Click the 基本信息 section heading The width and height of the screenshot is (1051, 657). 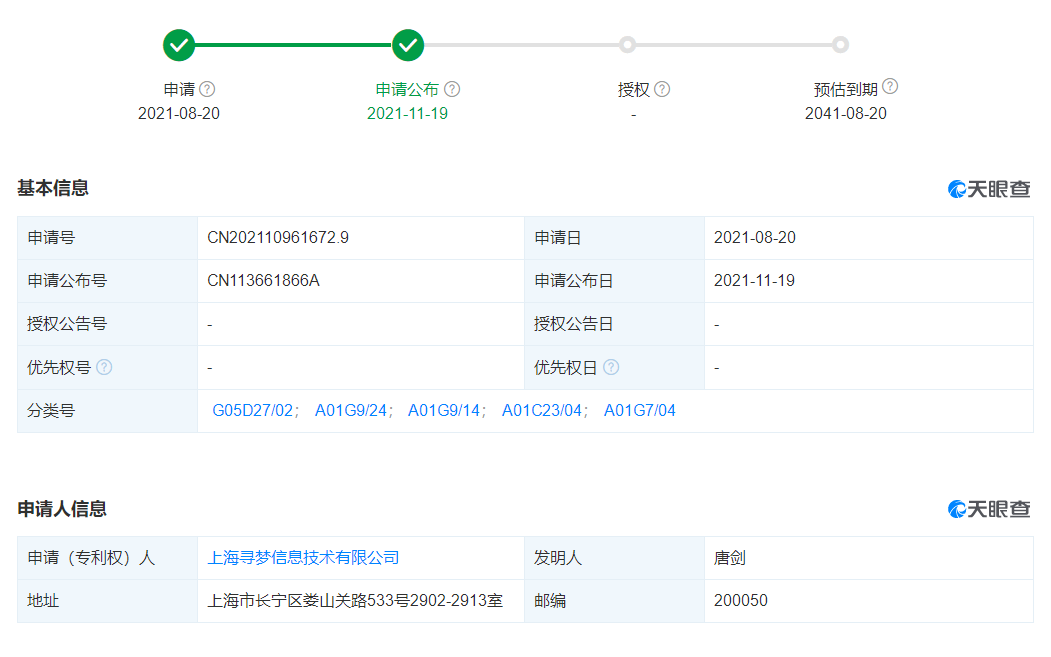tap(53, 188)
